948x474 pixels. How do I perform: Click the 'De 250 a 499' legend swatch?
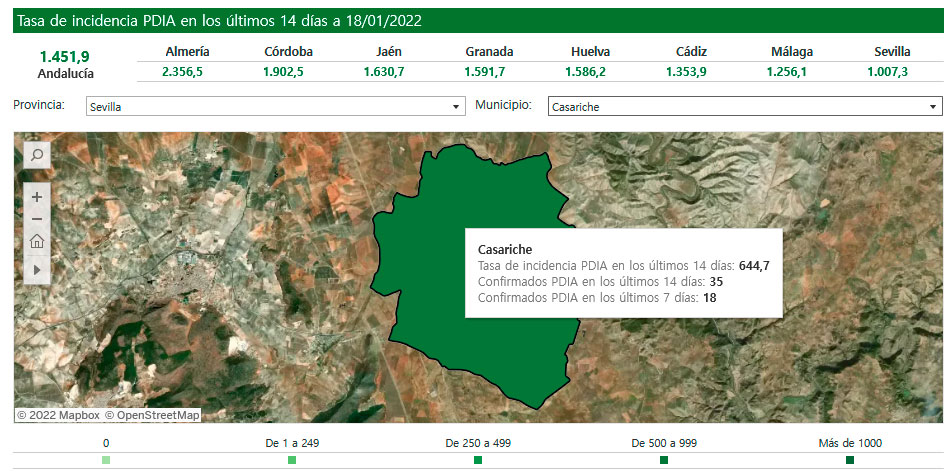478,460
